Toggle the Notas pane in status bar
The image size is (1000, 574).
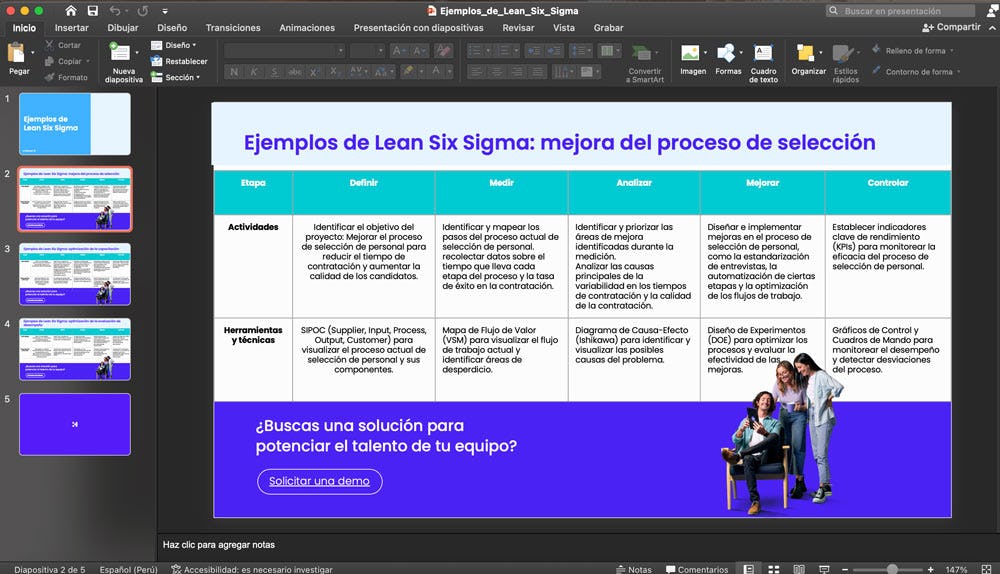click(x=634, y=570)
